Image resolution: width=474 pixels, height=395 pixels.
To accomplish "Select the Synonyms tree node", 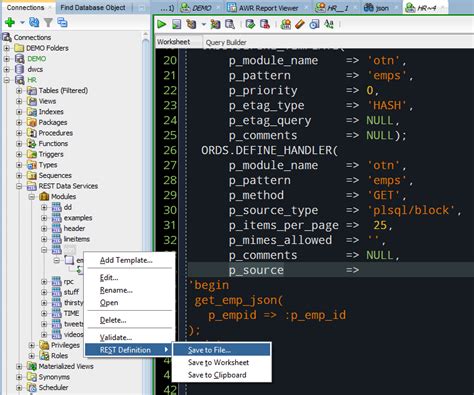I will tap(54, 377).
